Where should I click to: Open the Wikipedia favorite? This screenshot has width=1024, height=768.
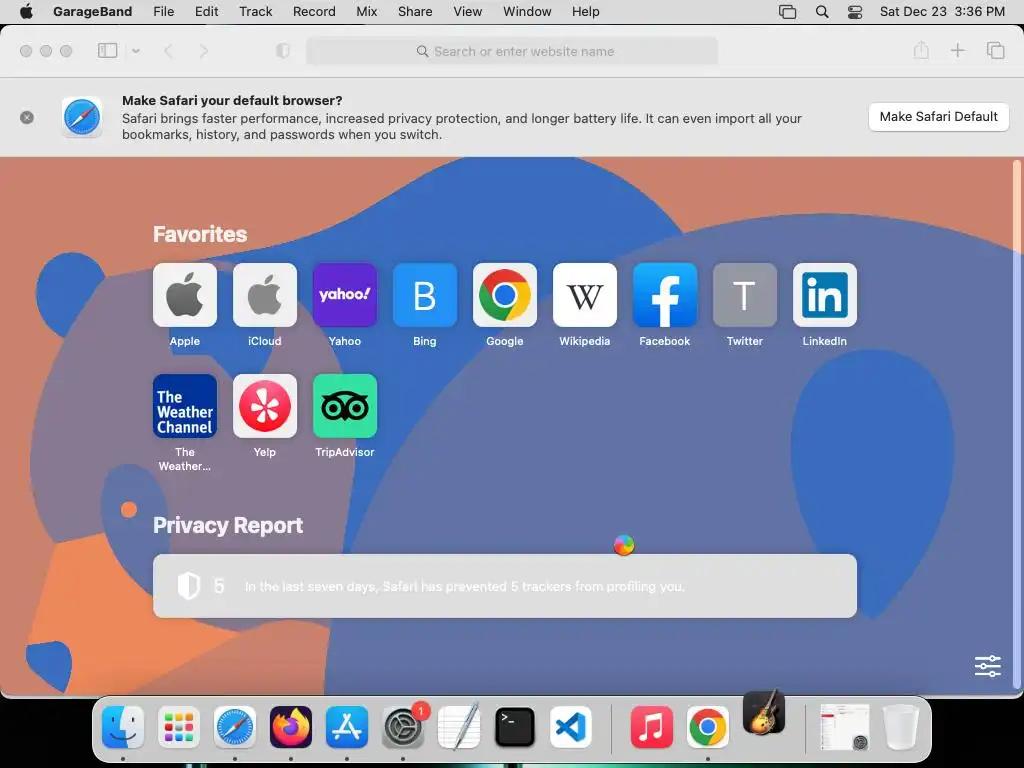pyautogui.click(x=584, y=295)
